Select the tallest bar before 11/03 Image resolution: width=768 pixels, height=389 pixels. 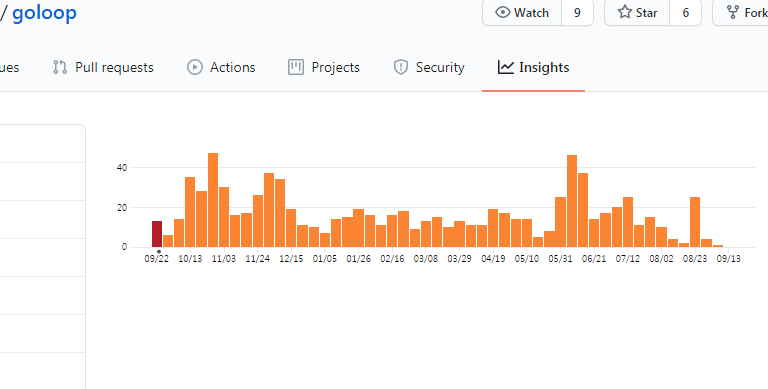point(213,200)
